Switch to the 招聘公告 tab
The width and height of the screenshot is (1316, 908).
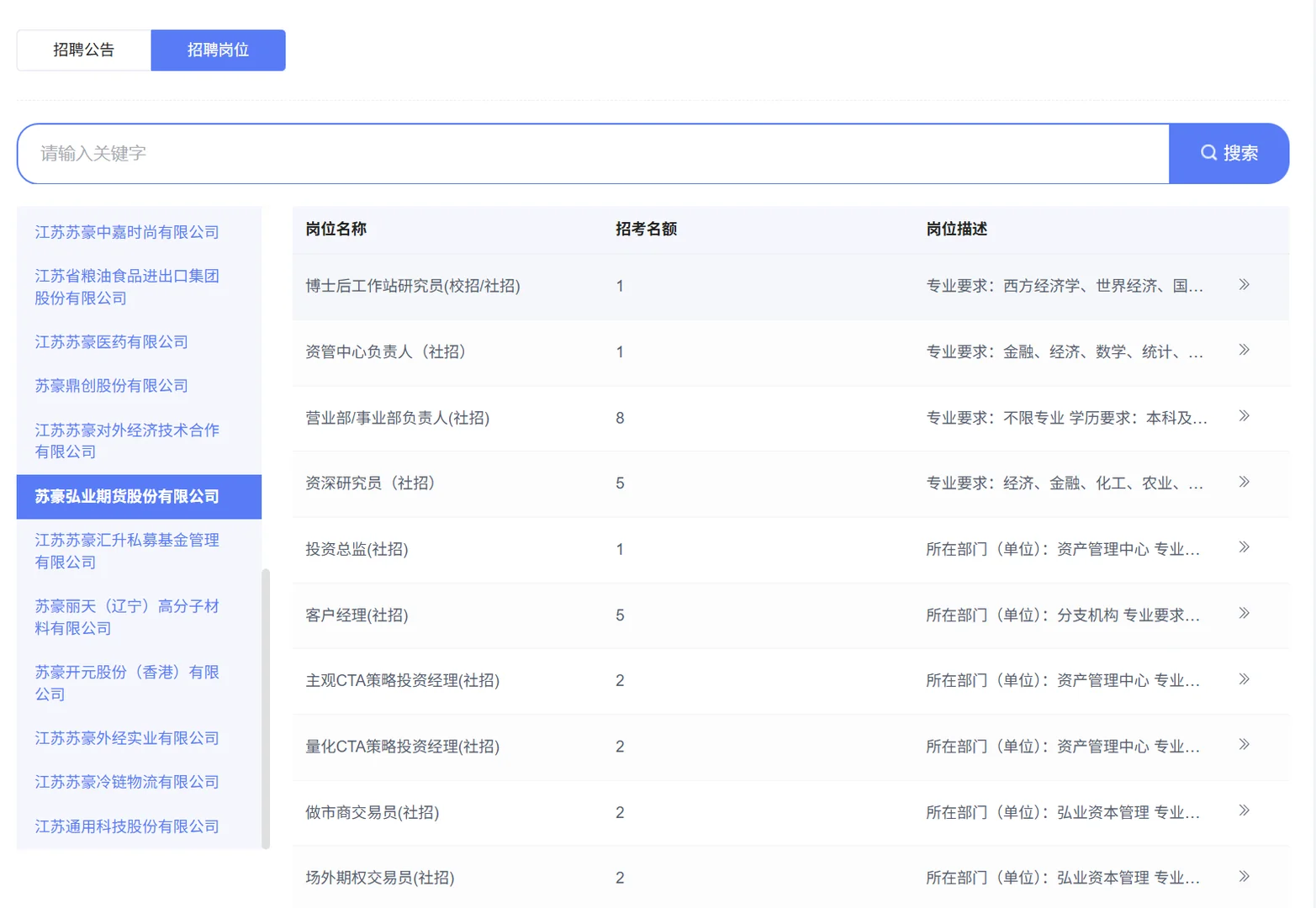click(83, 50)
